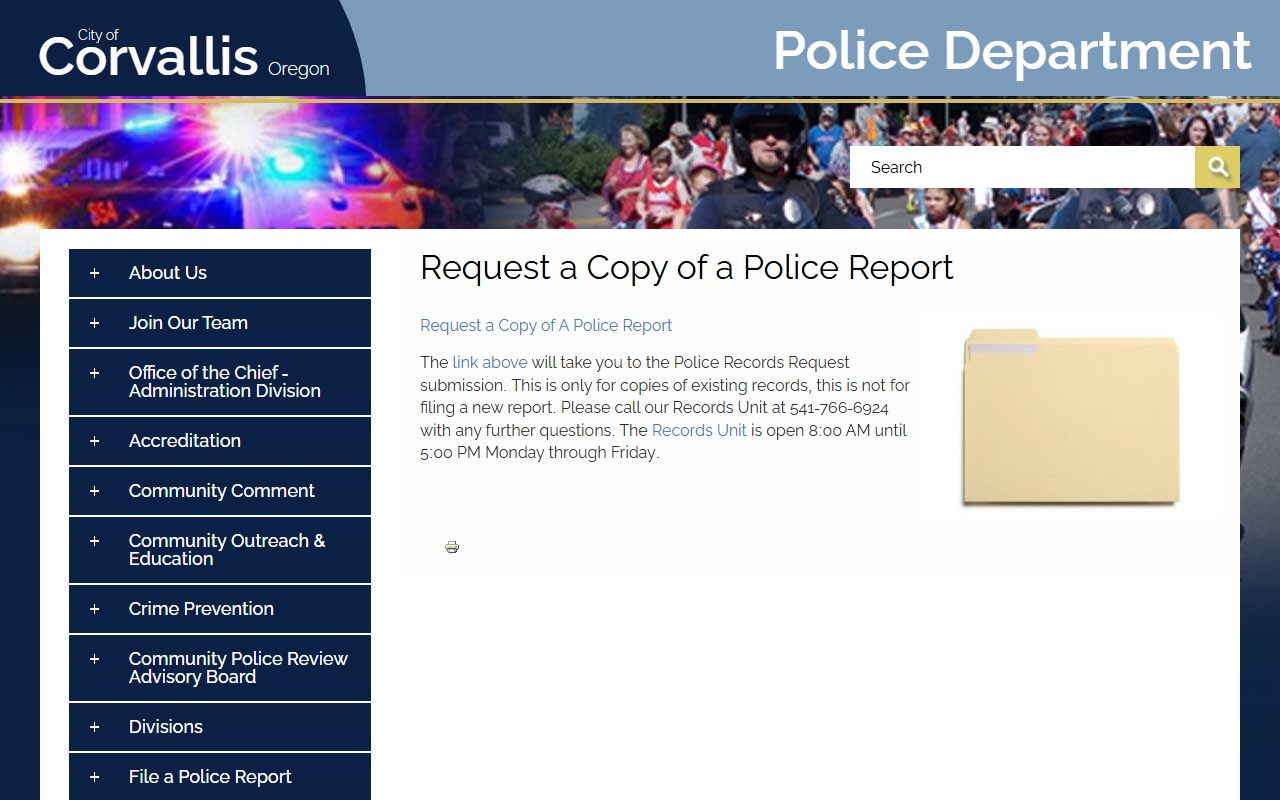1280x800 pixels.
Task: Expand the Community Comment plus sign
Action: [x=94, y=491]
